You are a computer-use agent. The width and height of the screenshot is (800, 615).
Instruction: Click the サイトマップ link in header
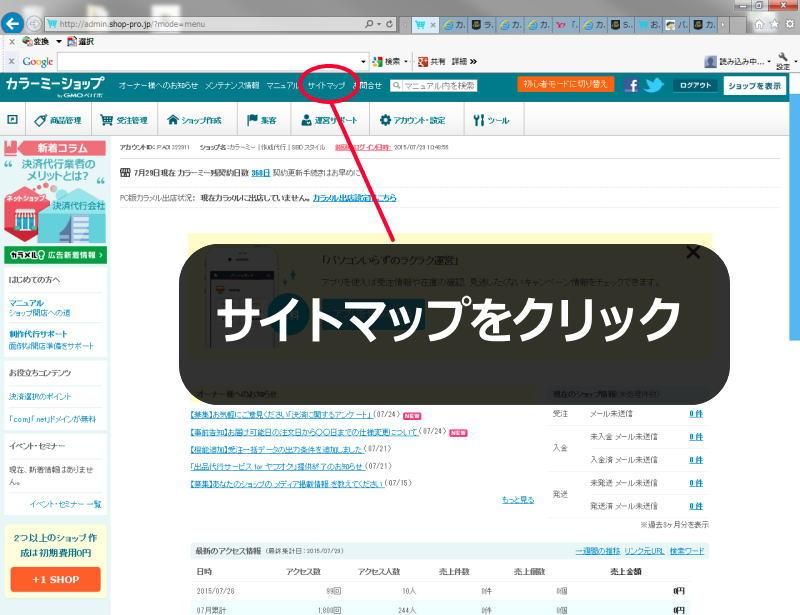click(326, 86)
